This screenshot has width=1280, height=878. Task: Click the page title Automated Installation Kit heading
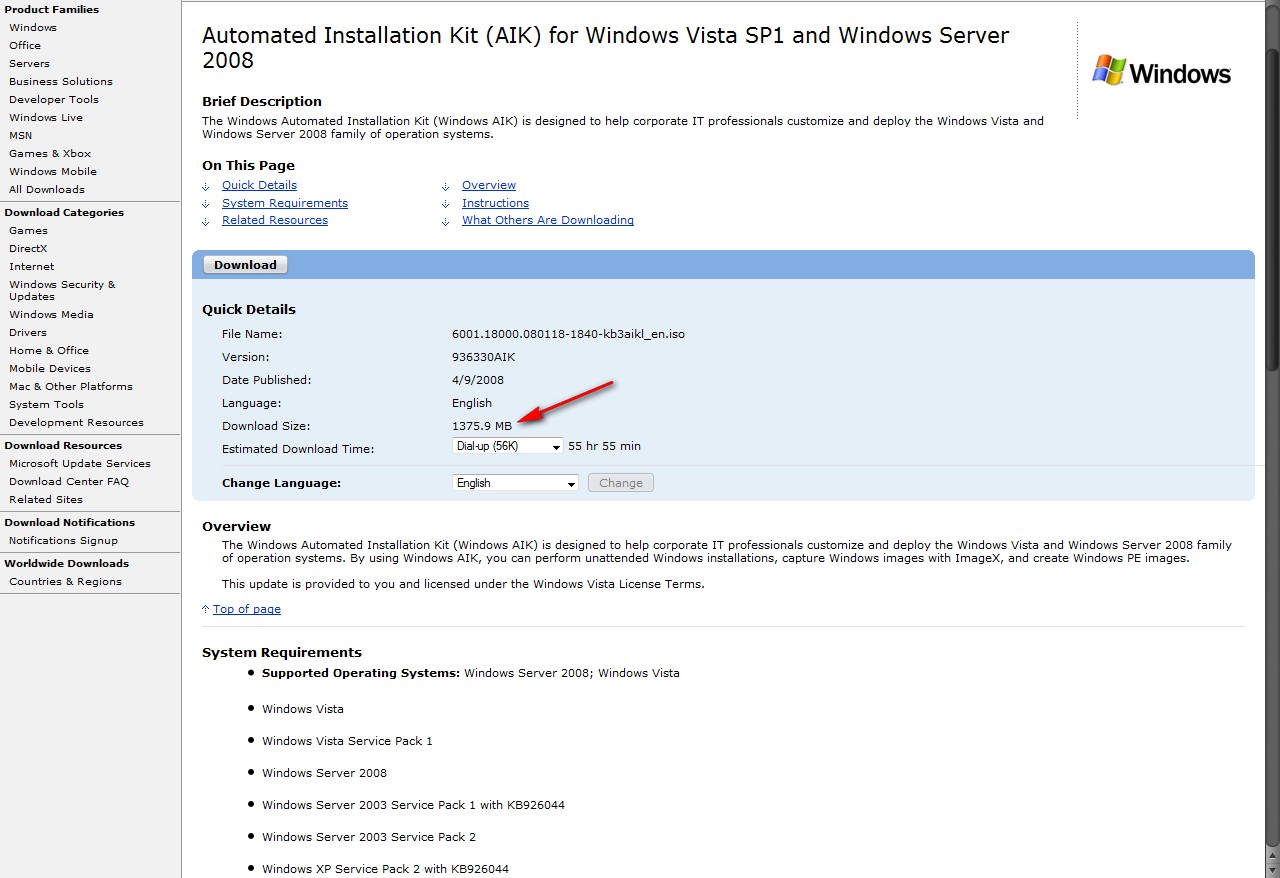tap(605, 48)
